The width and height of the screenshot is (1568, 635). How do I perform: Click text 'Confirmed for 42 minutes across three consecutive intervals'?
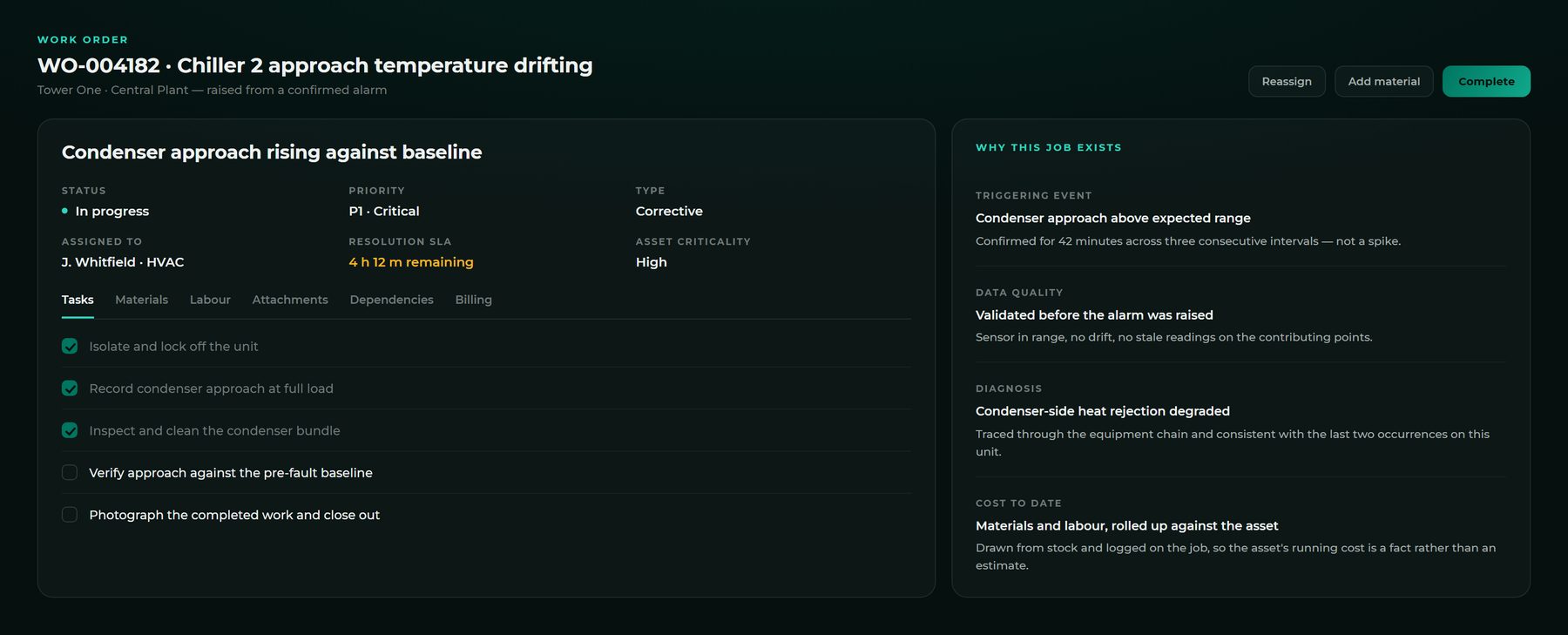[x=1146, y=241]
